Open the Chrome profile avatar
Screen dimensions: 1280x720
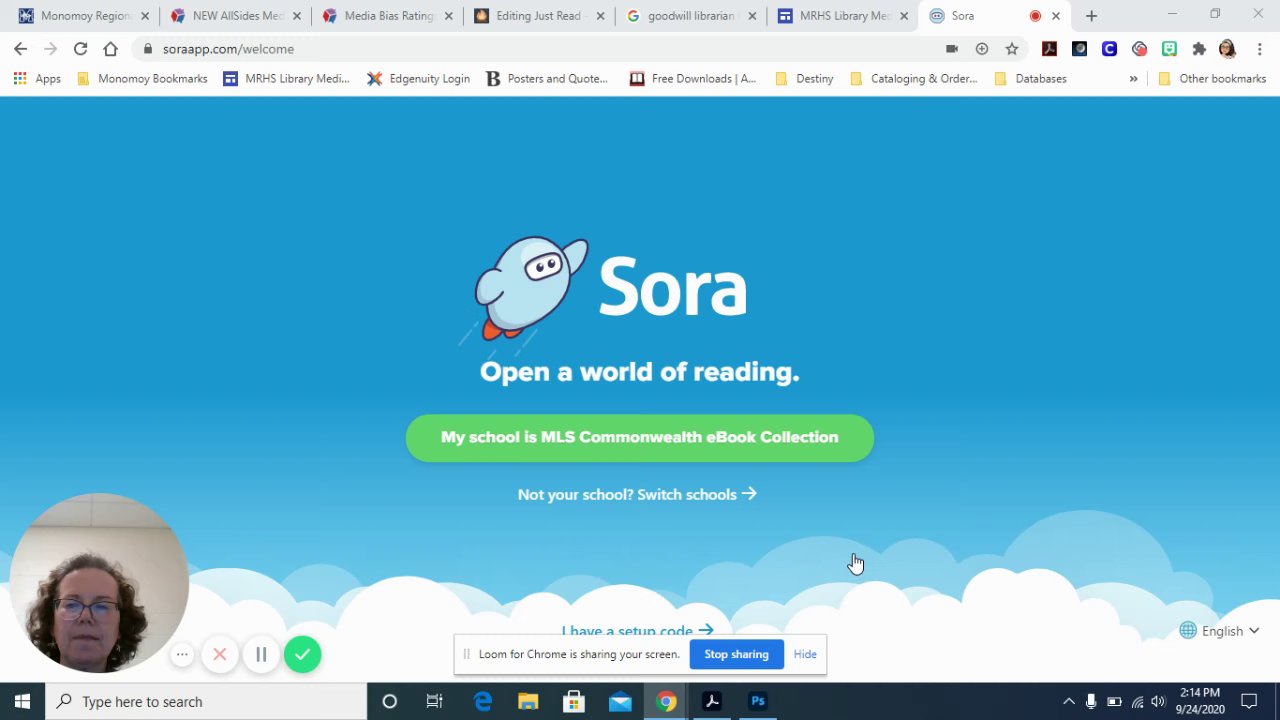pos(1228,49)
